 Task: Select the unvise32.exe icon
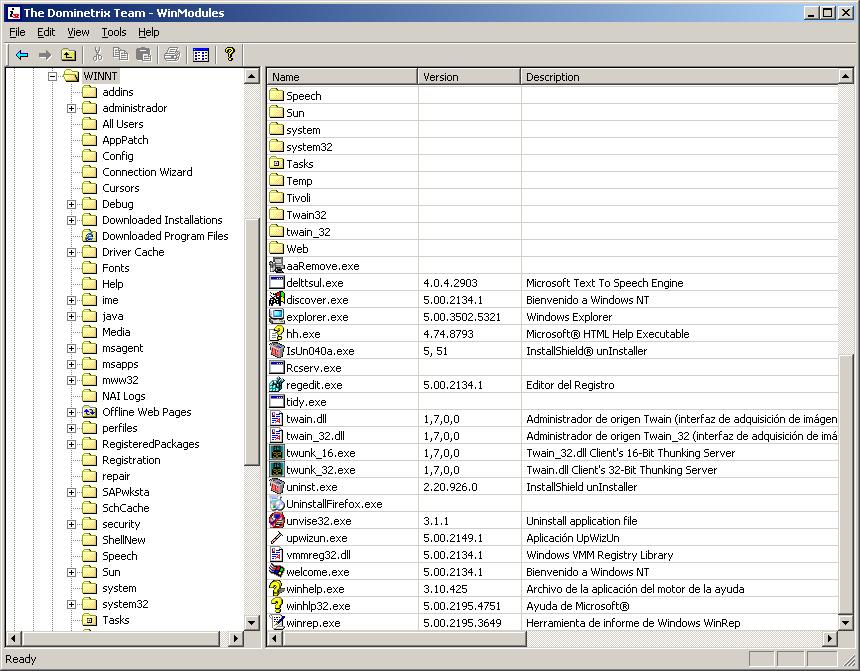pos(276,521)
